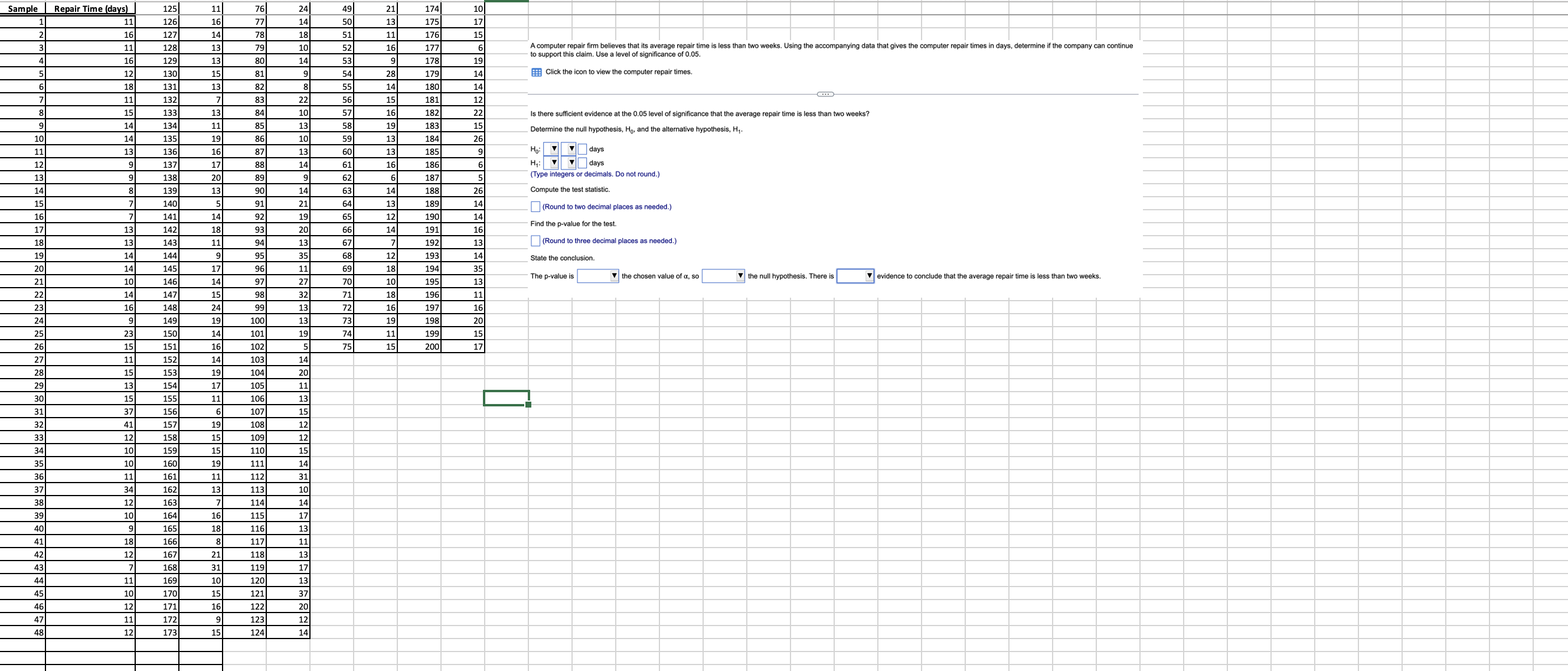This screenshot has height=671, width=1568.
Task: Click the Repair Time (days) column header
Action: point(90,8)
